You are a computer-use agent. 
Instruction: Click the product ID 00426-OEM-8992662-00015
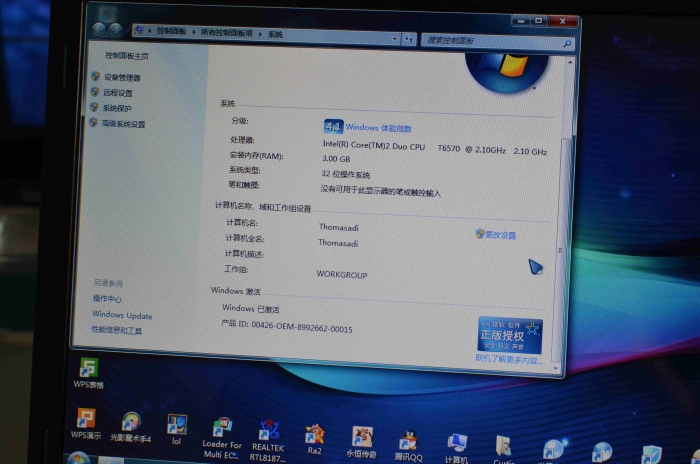pyautogui.click(x=302, y=328)
